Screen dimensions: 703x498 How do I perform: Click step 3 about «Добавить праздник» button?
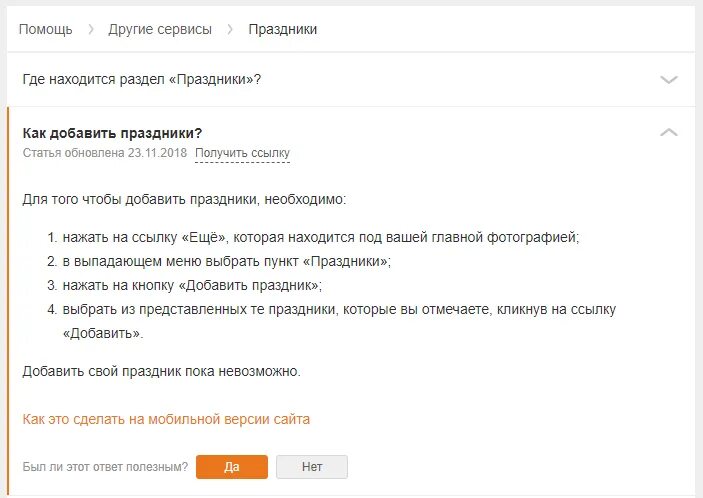[x=184, y=286]
